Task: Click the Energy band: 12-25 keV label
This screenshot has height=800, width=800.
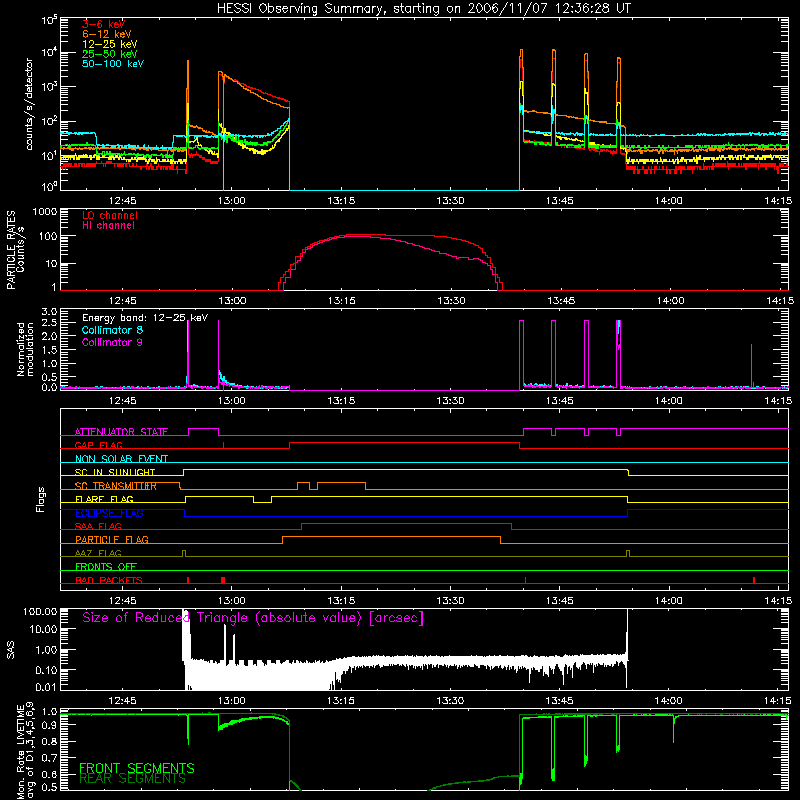Action: (145, 318)
